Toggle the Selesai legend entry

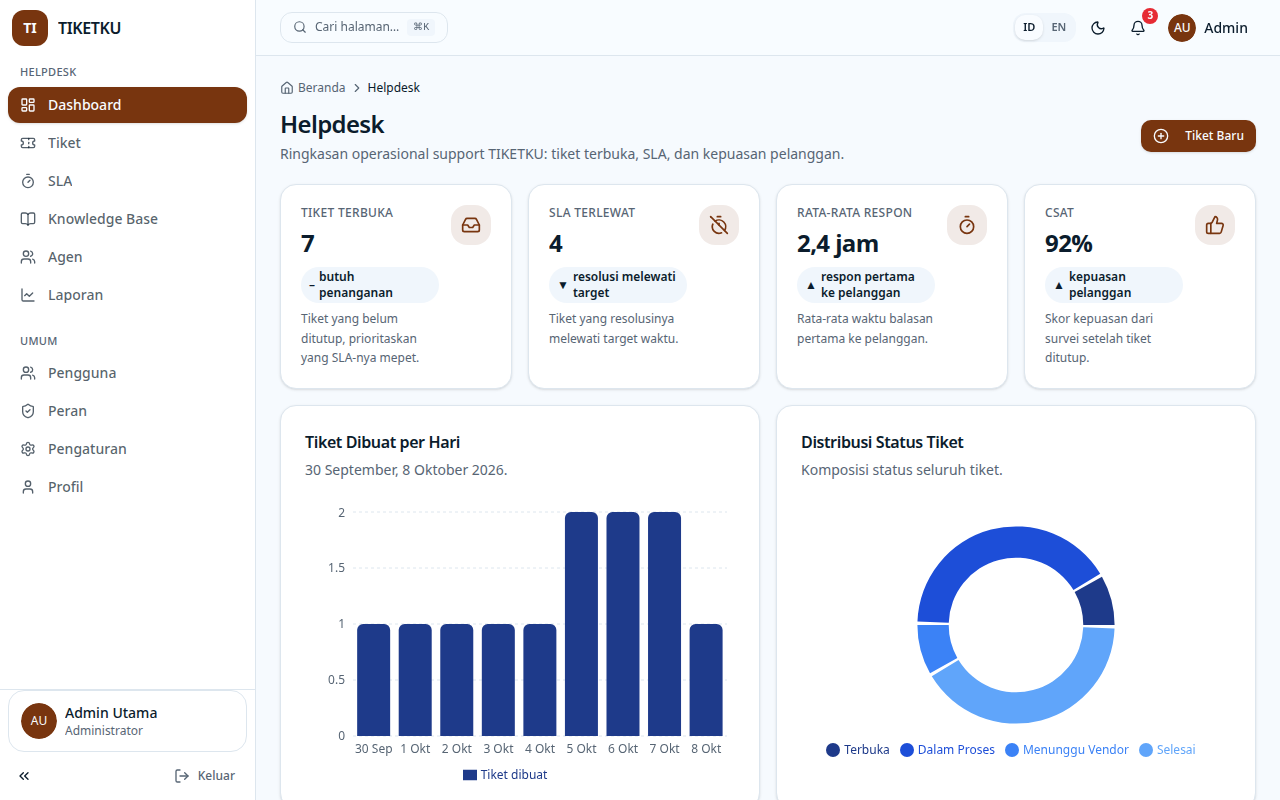1167,750
